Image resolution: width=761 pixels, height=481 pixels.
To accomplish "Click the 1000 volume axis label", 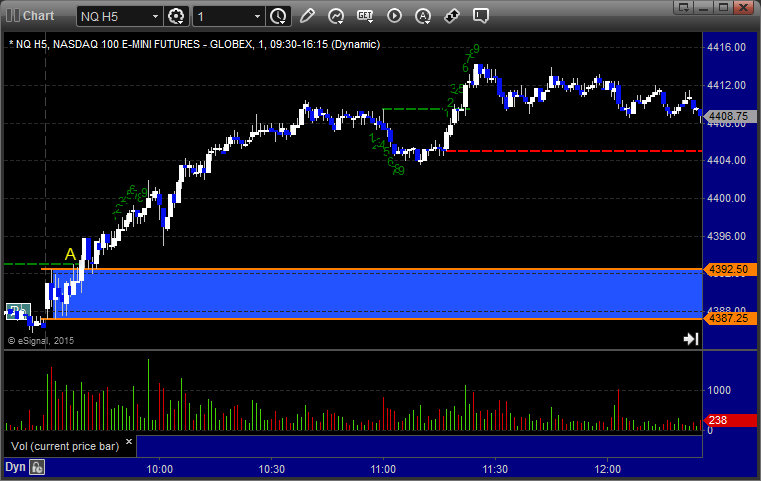I will [719, 391].
